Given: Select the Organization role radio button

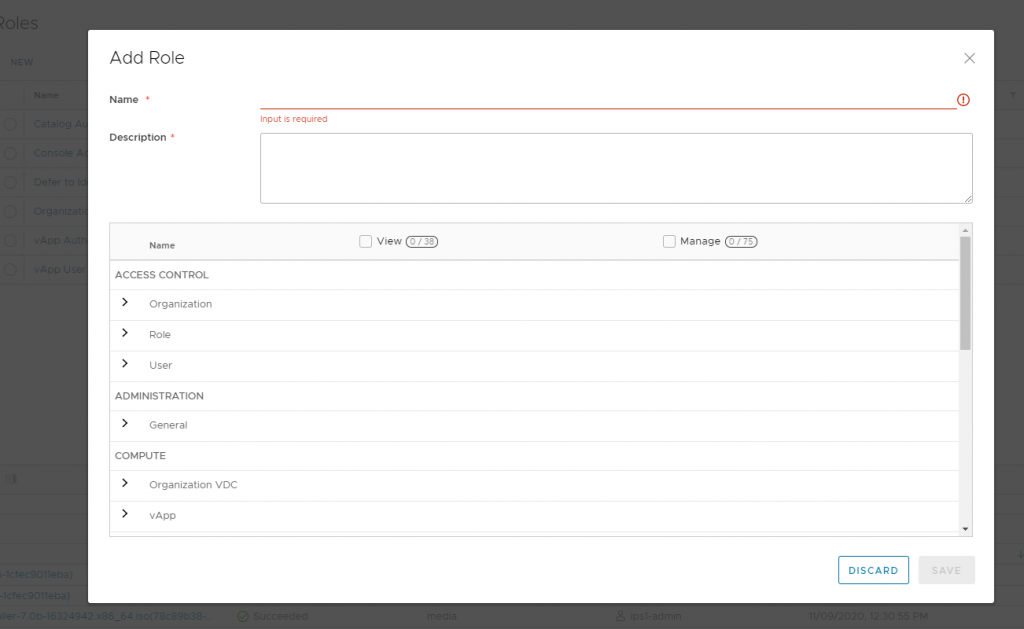Looking at the screenshot, I should (x=10, y=211).
